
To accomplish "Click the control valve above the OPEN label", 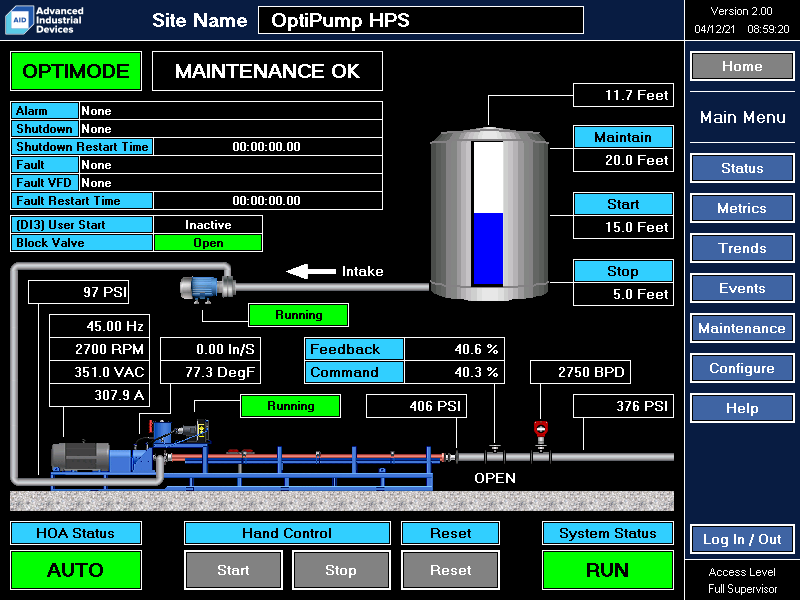I will coord(494,454).
